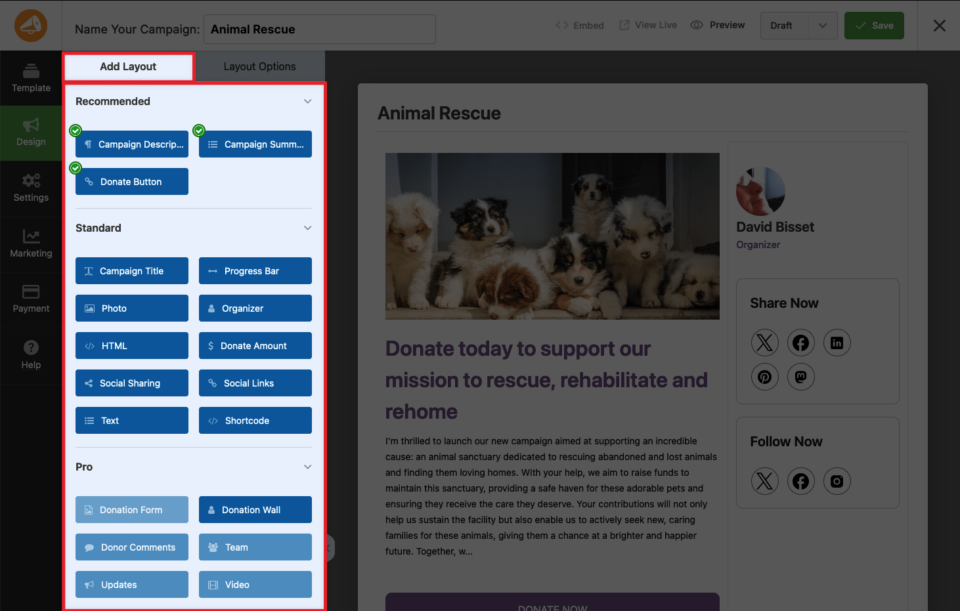
Task: Close the campaign builder with X
Action: coord(939,26)
